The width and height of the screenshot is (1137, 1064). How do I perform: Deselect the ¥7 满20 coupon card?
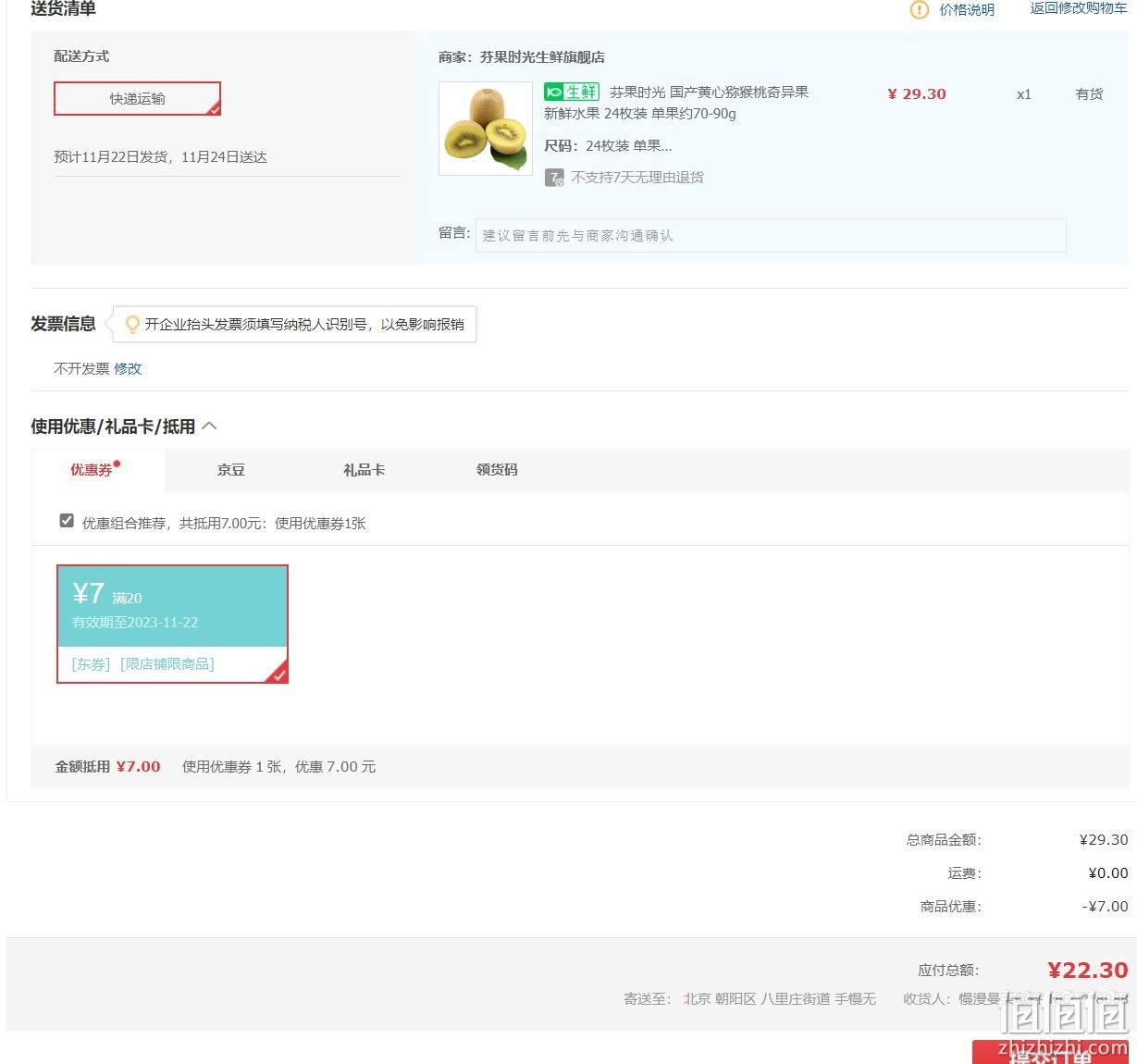(x=172, y=624)
